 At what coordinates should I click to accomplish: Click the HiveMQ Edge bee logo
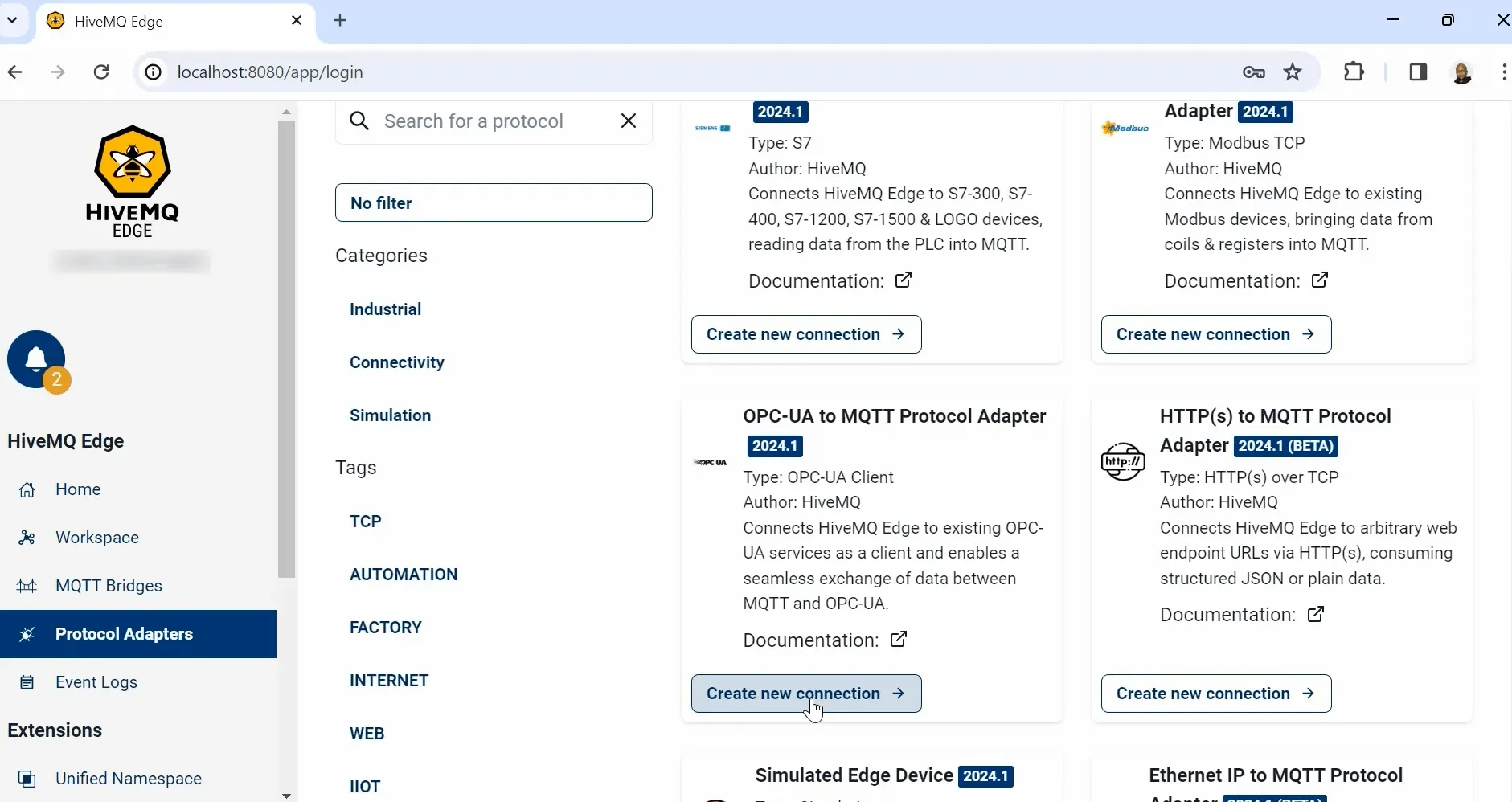133,181
